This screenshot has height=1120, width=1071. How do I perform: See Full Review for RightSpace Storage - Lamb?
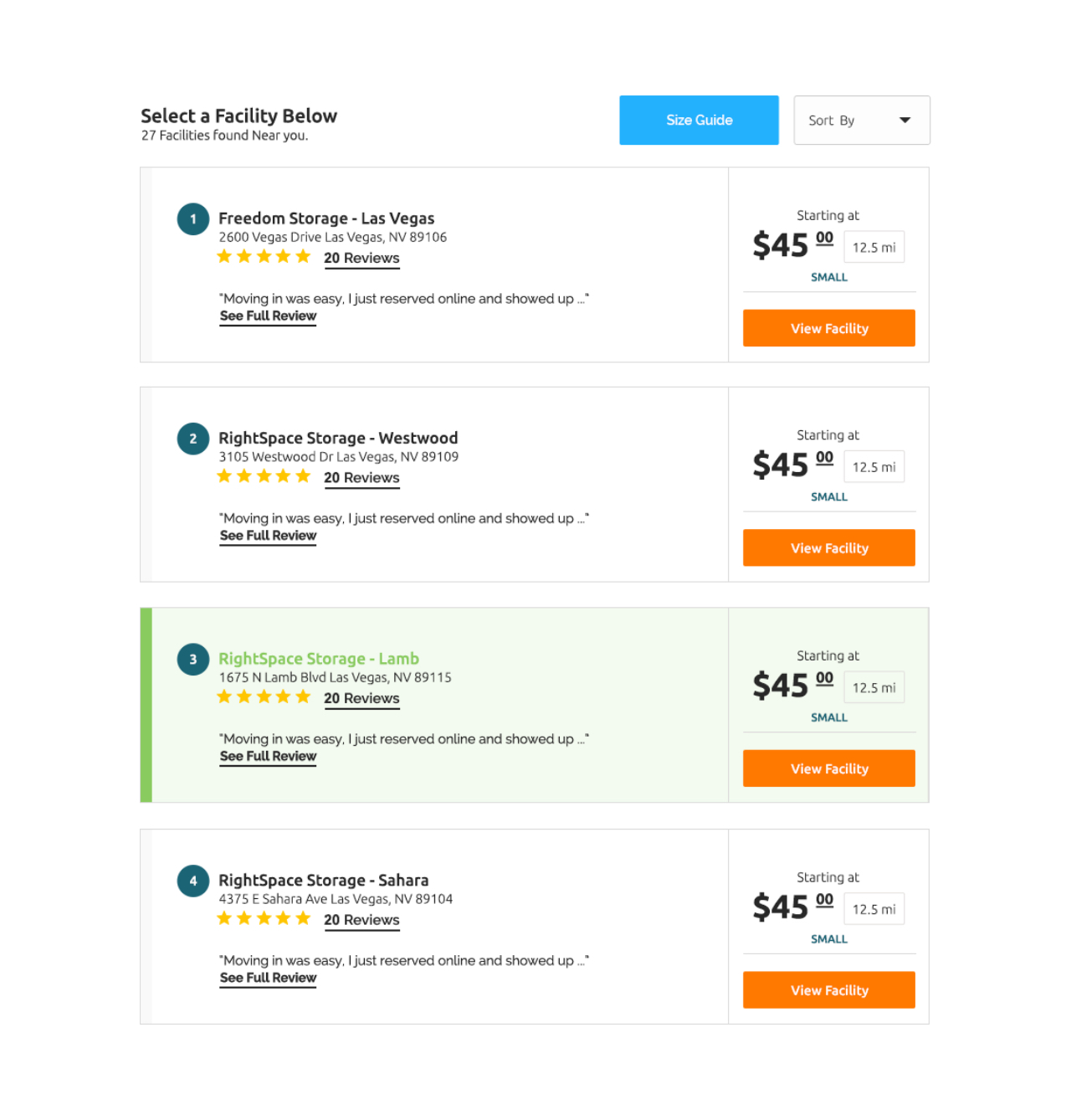(x=268, y=757)
